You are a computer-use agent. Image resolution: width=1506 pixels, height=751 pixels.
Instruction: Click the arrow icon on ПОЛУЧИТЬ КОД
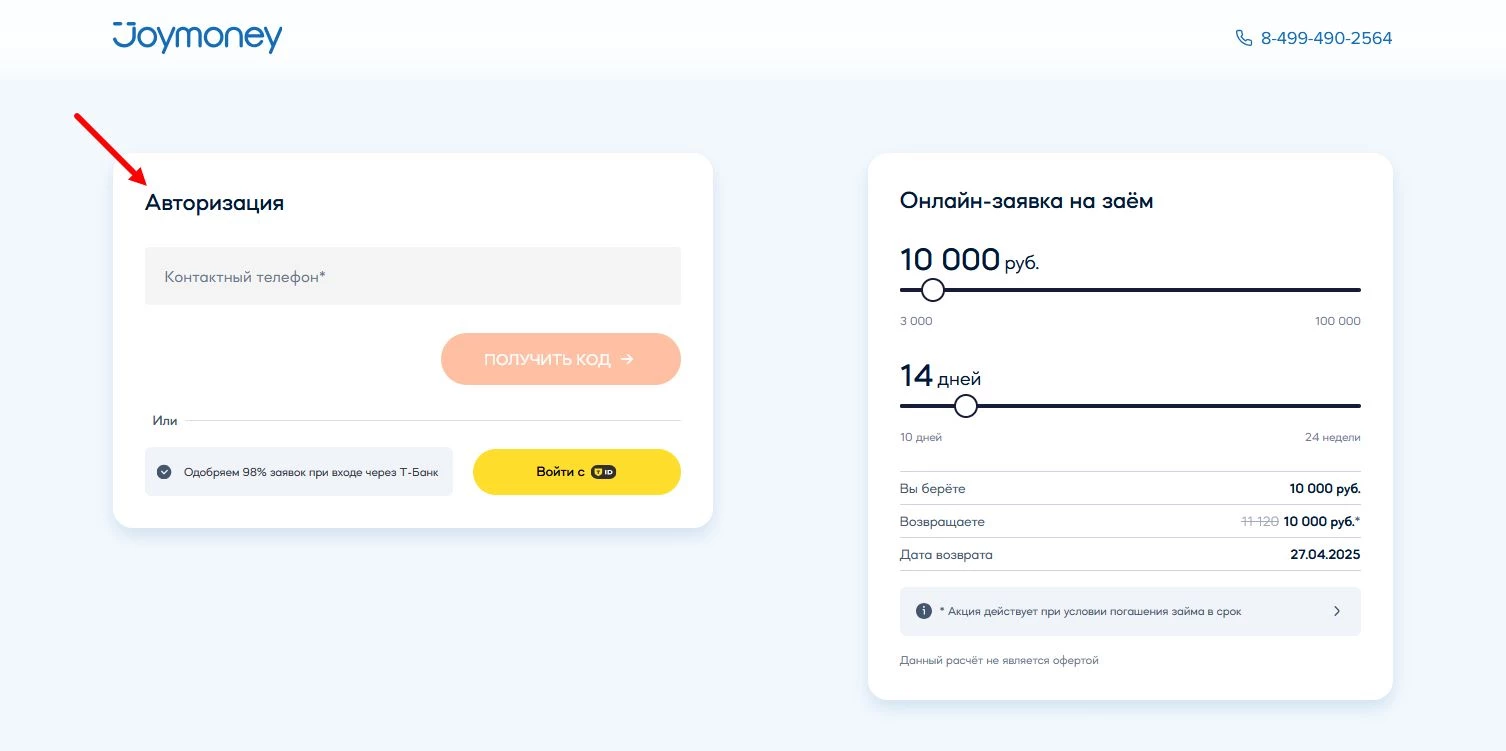627,359
